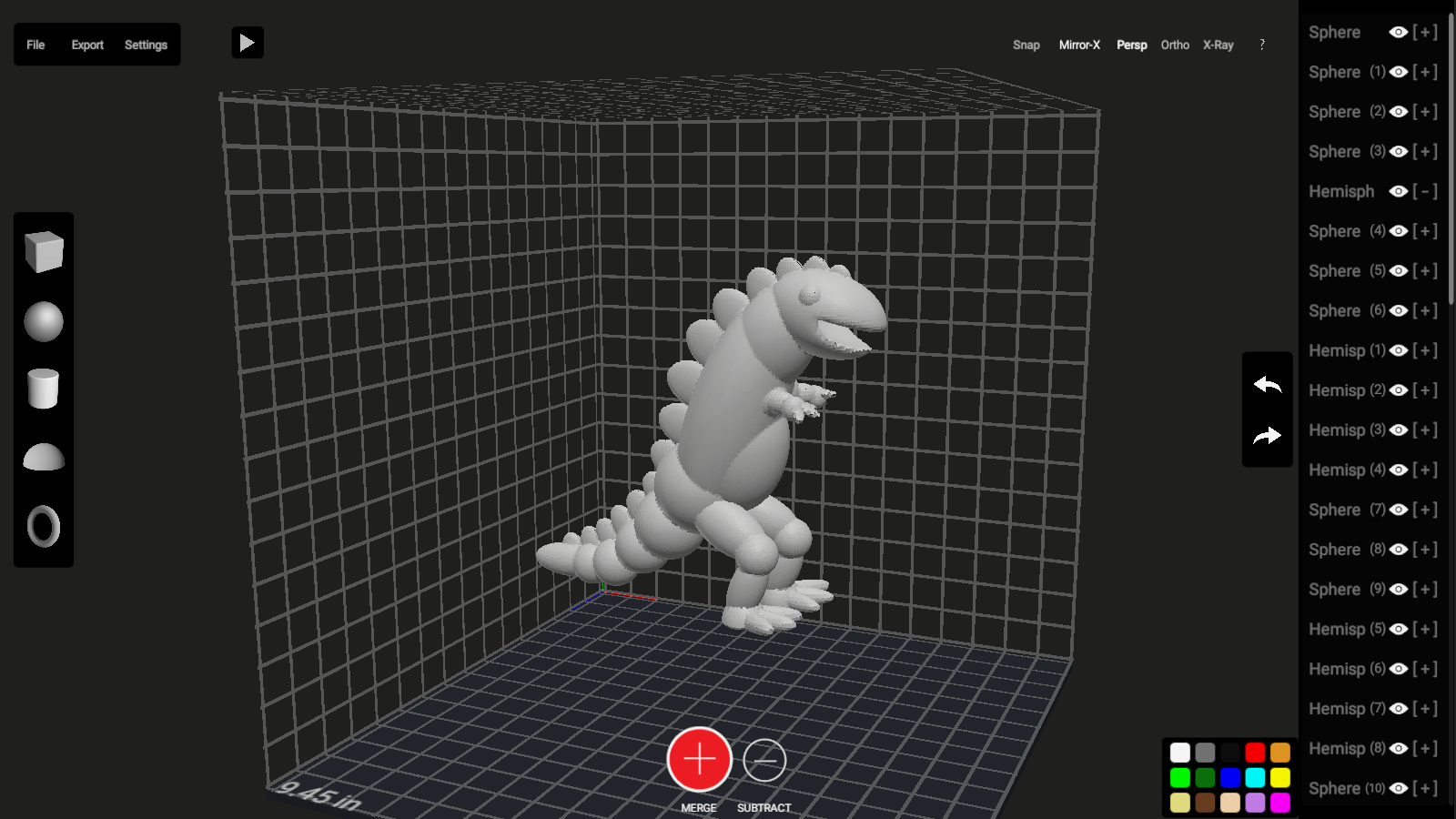Toggle the [+] mode of Sphere (5)

click(x=1425, y=270)
